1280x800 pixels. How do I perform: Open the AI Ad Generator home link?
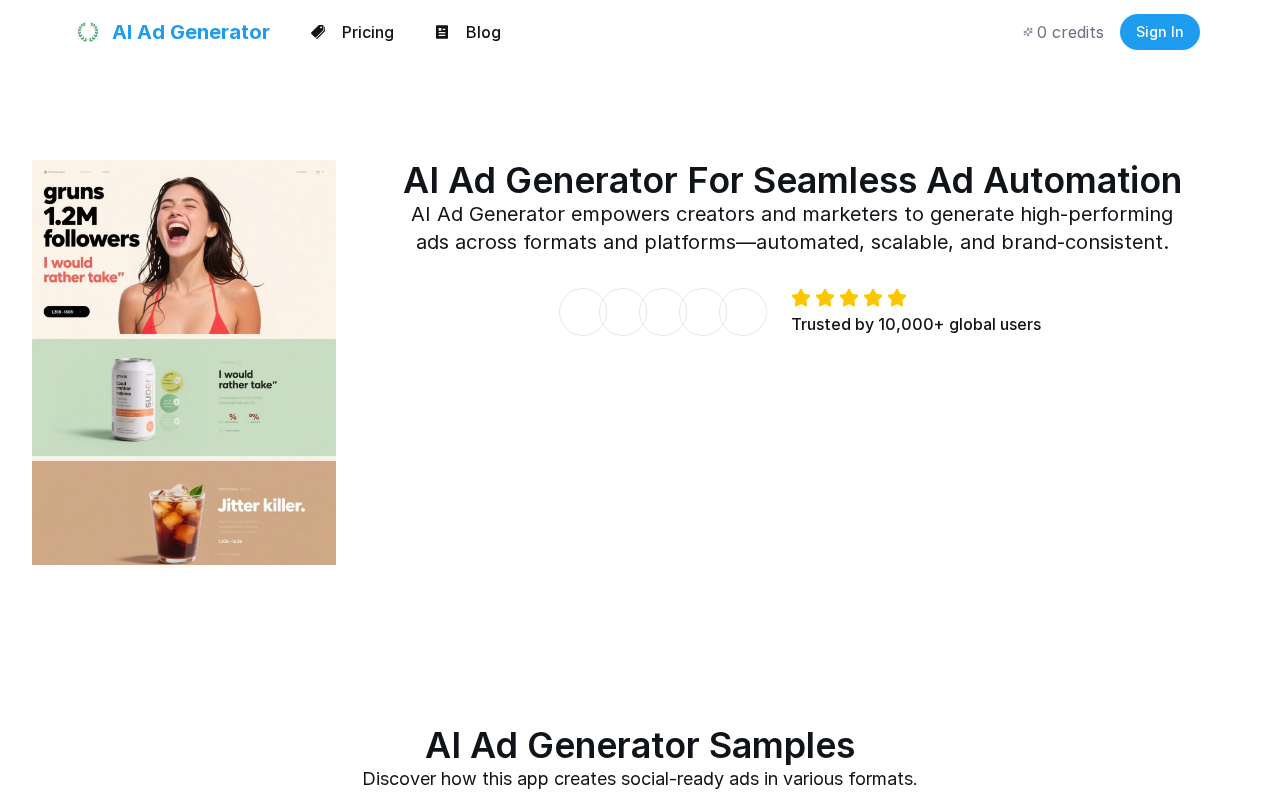click(190, 32)
